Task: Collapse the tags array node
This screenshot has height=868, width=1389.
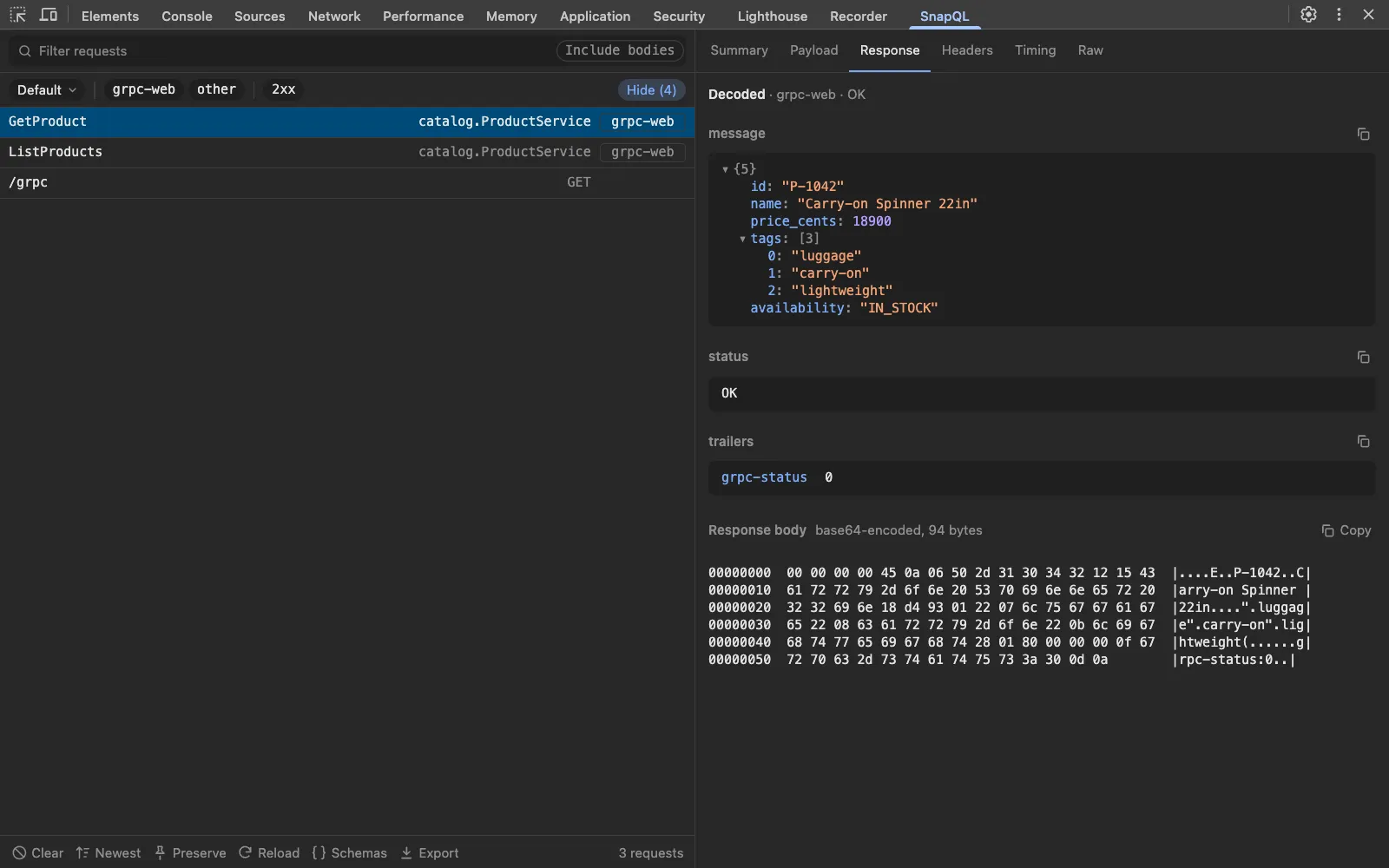Action: pos(742,239)
